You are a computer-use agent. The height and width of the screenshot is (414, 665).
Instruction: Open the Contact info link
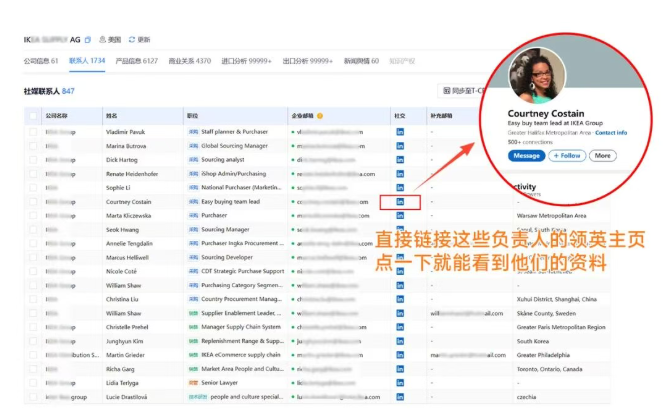(x=611, y=132)
